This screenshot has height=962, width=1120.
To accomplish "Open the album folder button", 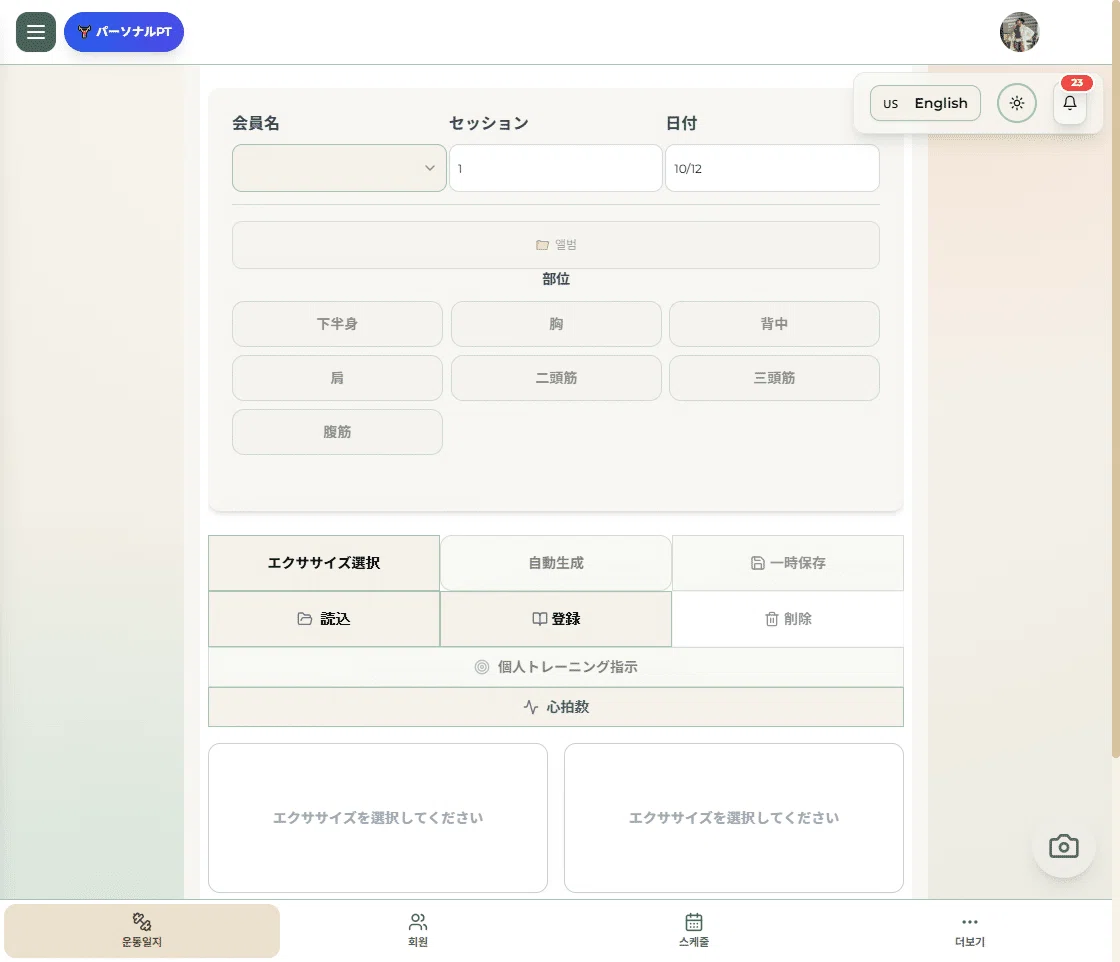I will click(556, 245).
